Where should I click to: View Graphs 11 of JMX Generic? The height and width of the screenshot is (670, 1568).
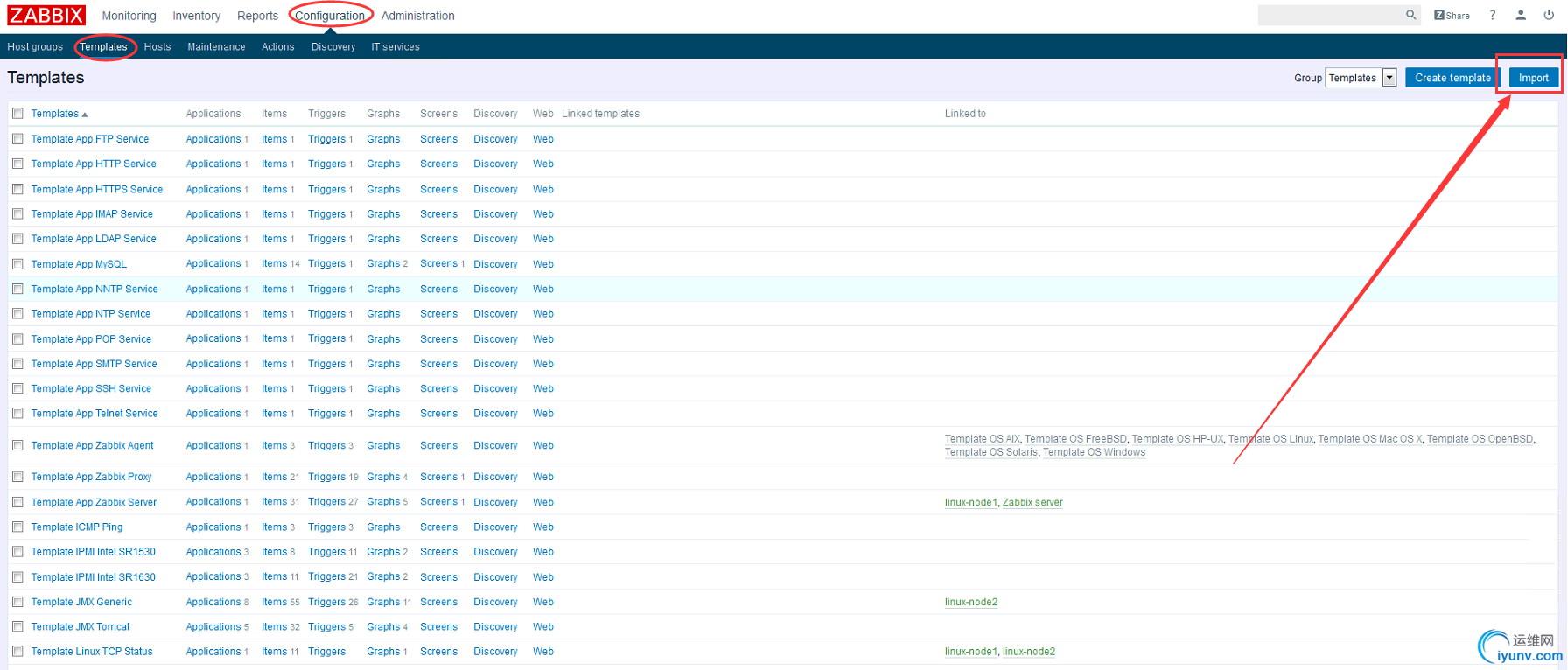383,602
